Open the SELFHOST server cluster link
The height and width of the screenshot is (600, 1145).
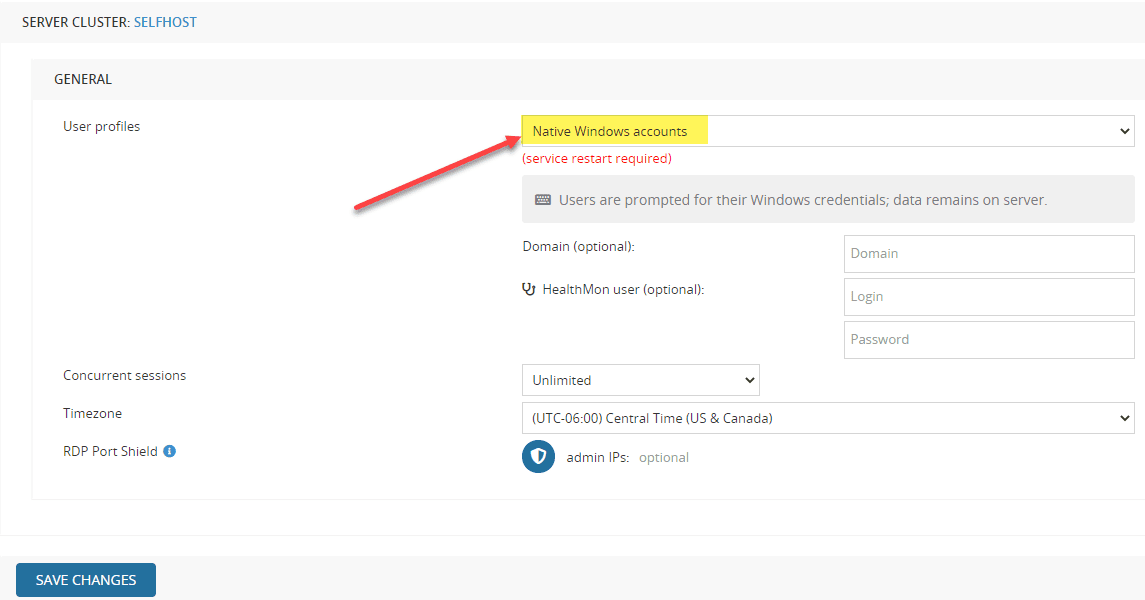point(165,21)
